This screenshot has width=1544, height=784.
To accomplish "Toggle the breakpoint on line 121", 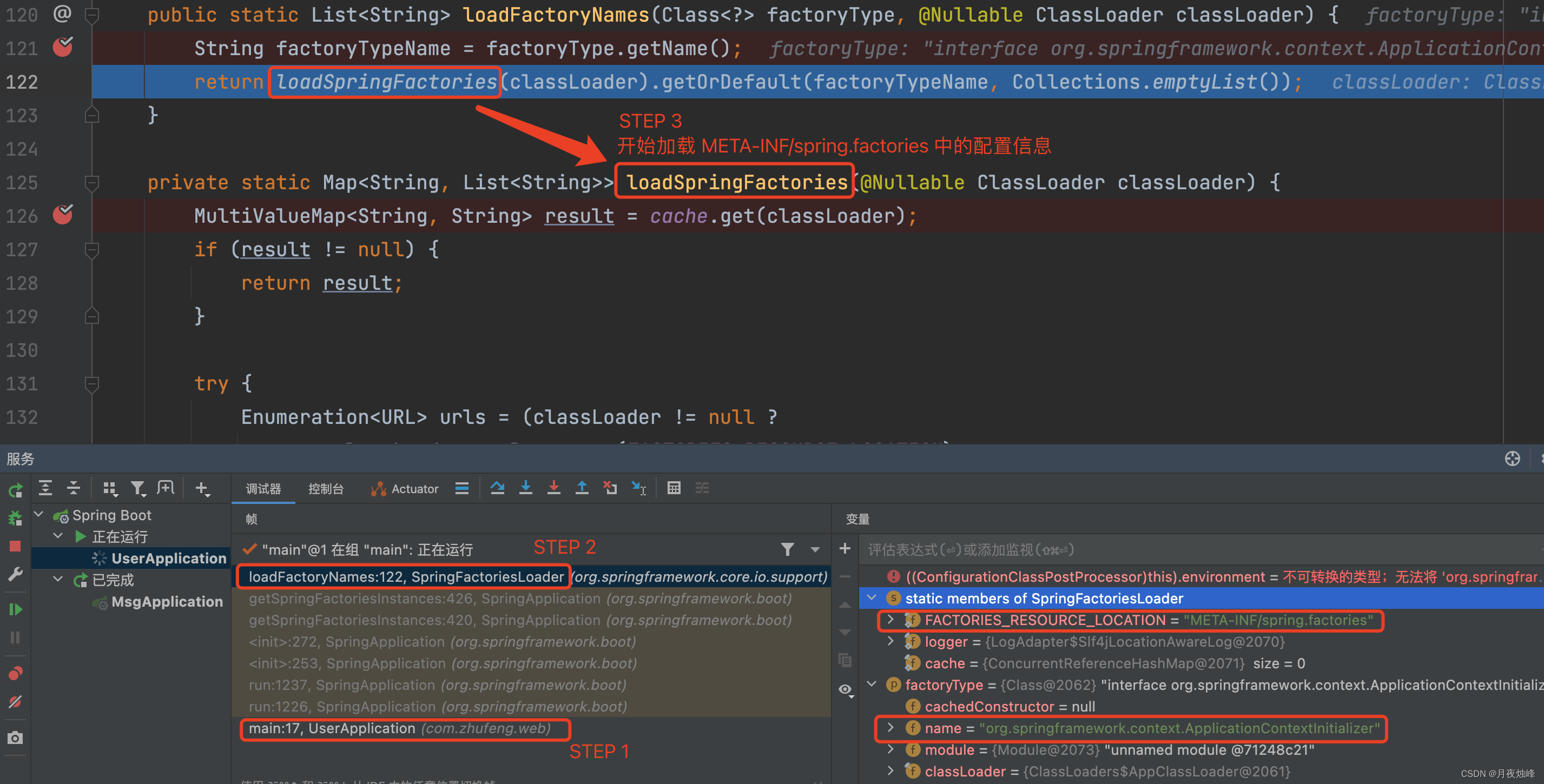I will (x=62, y=48).
